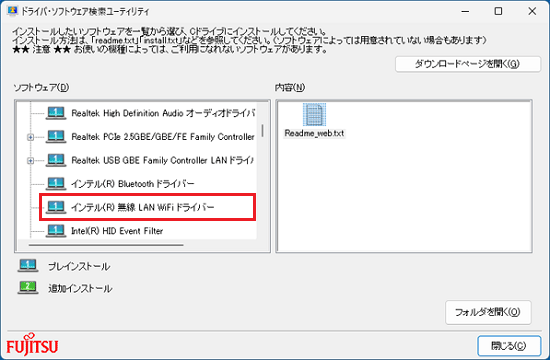The height and width of the screenshot is (360, 550).
Task: Click the ソフトウェア(D) label
Action: pyautogui.click(x=41, y=87)
